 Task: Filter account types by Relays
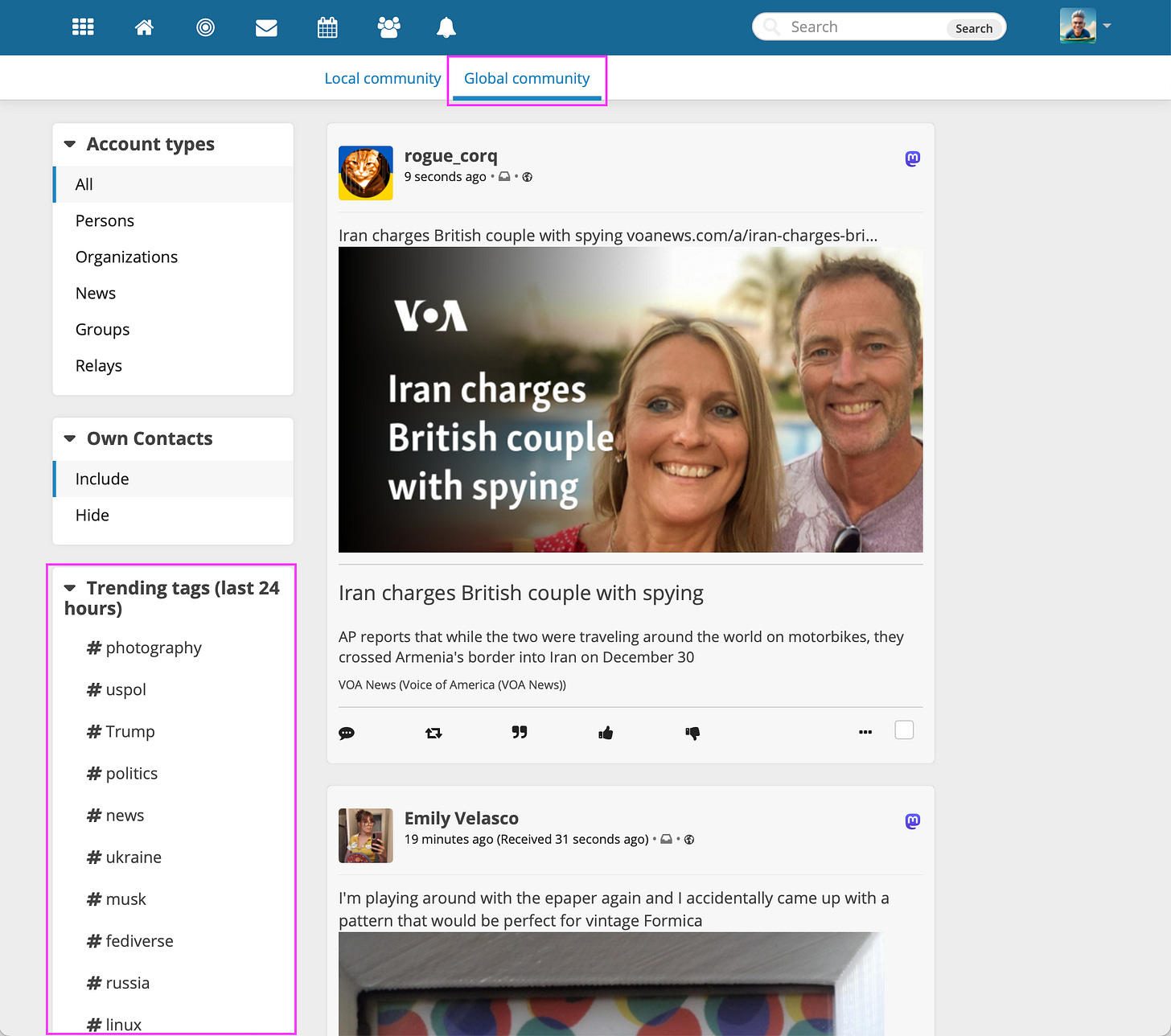pos(173,365)
